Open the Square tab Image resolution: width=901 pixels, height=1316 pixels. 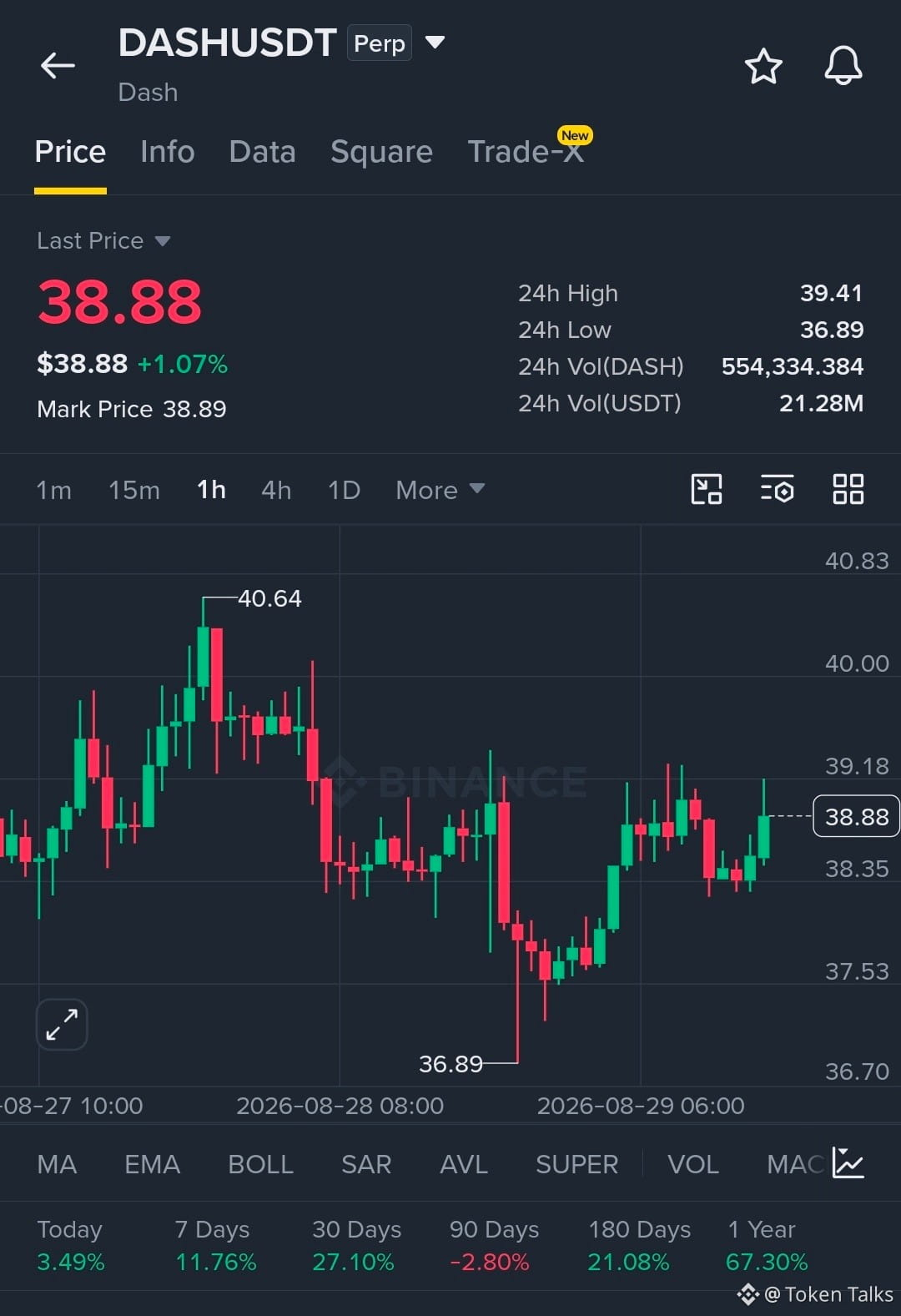(x=381, y=152)
